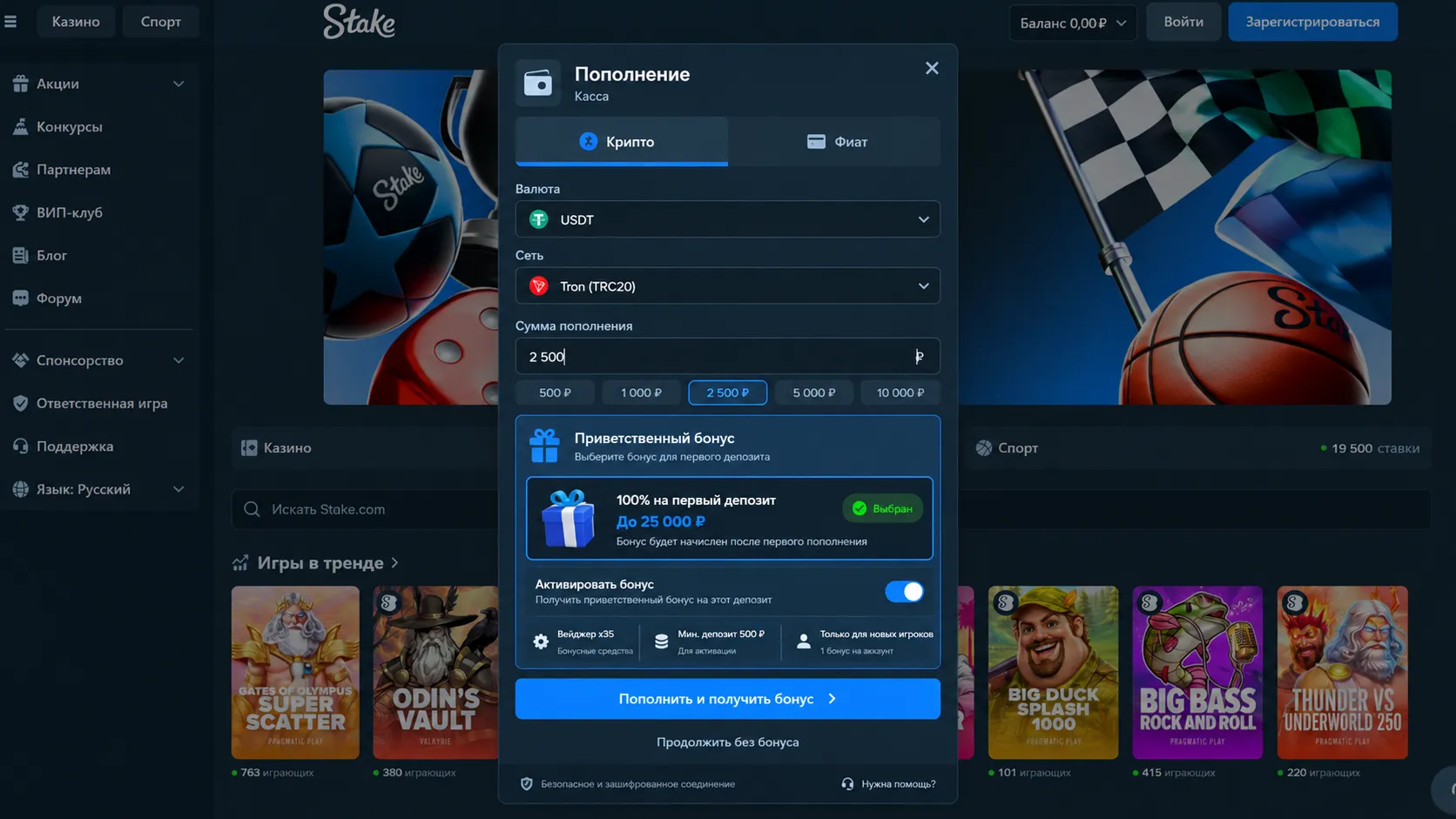Screen dimensions: 1456x819
Task: Click the secure connection shield icon
Action: click(527, 784)
